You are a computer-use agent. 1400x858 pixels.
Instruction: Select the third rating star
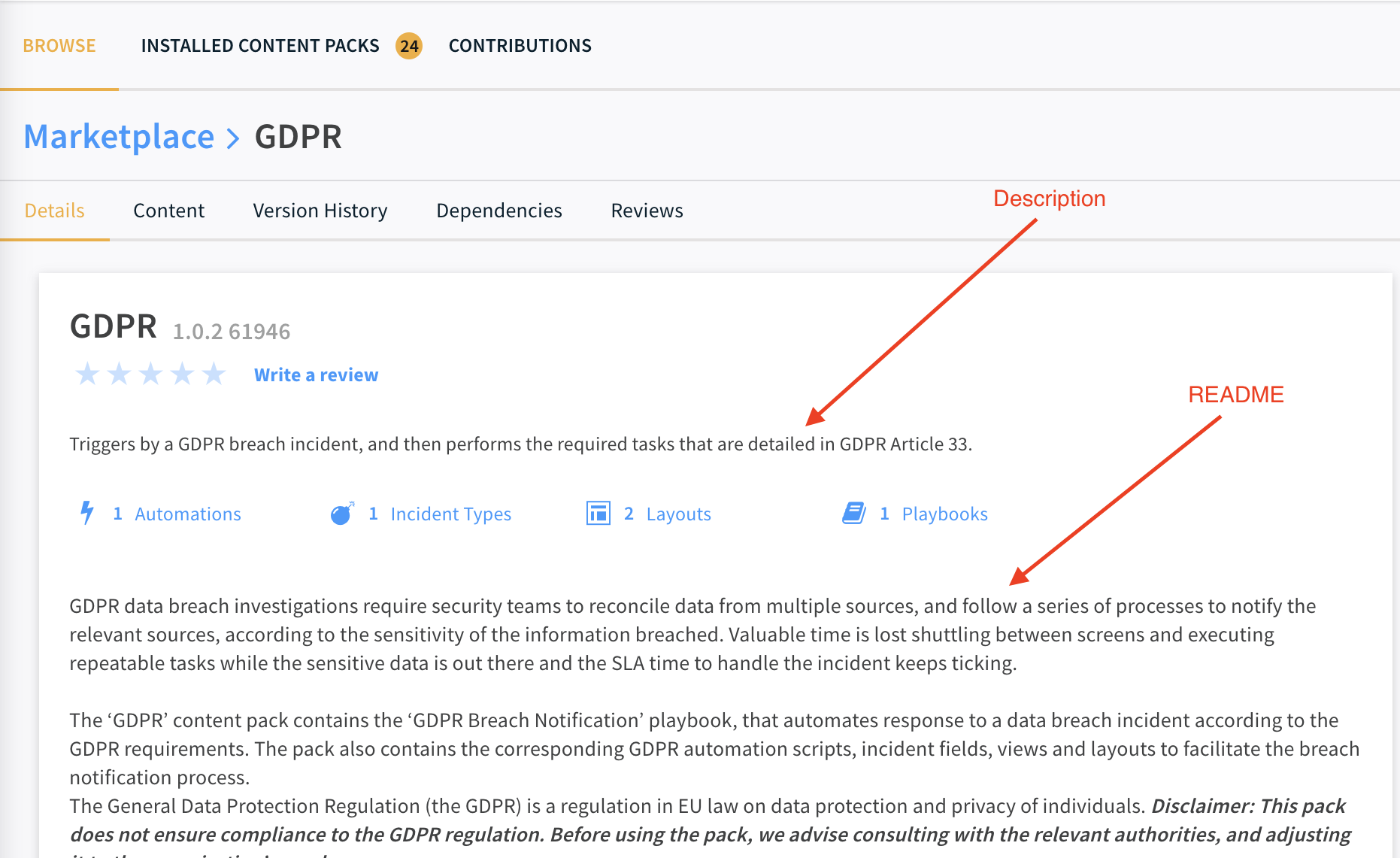coord(151,374)
